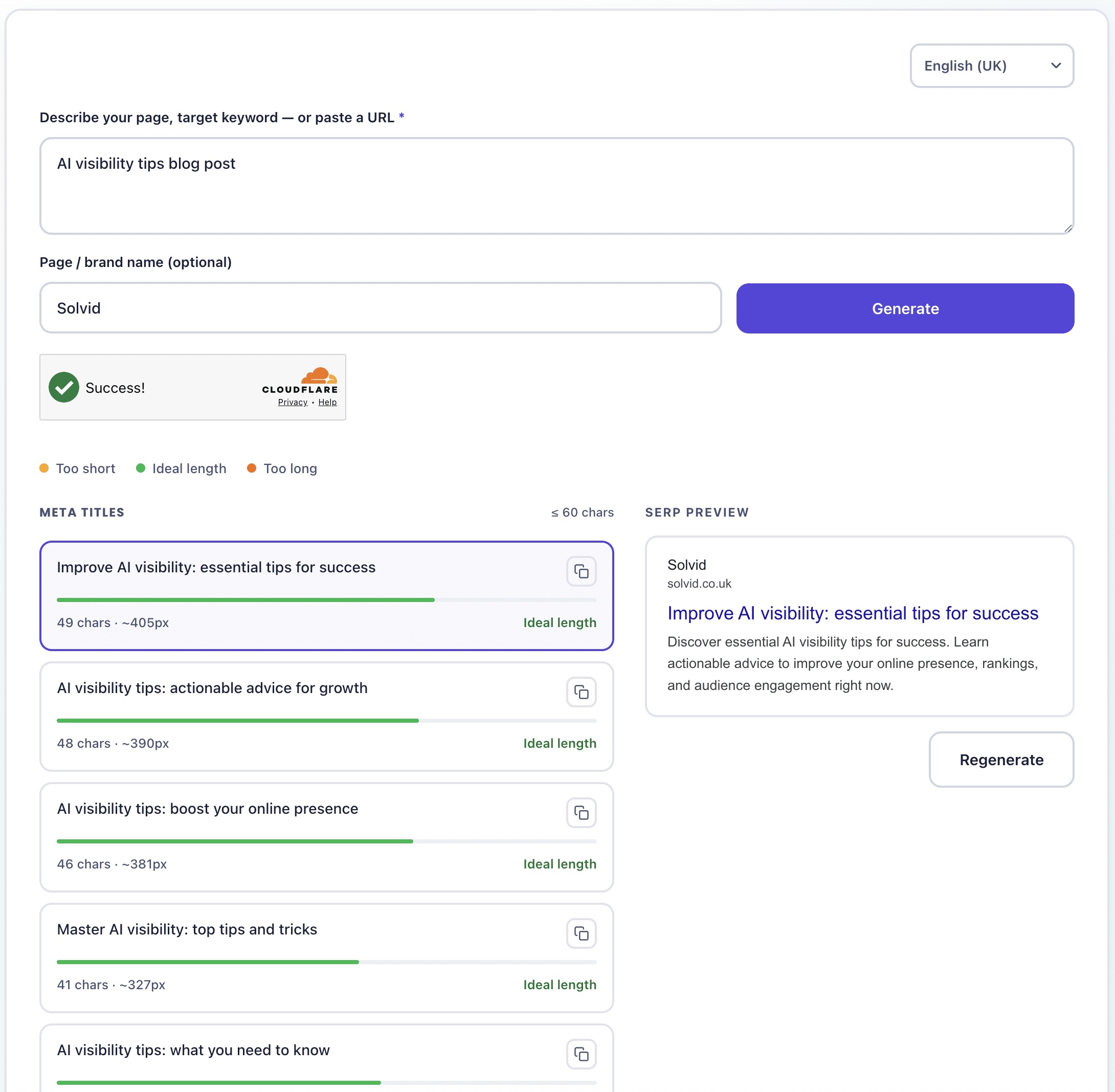1115x1092 pixels.
Task: Click the 'Ideal length' legend item
Action: (181, 469)
